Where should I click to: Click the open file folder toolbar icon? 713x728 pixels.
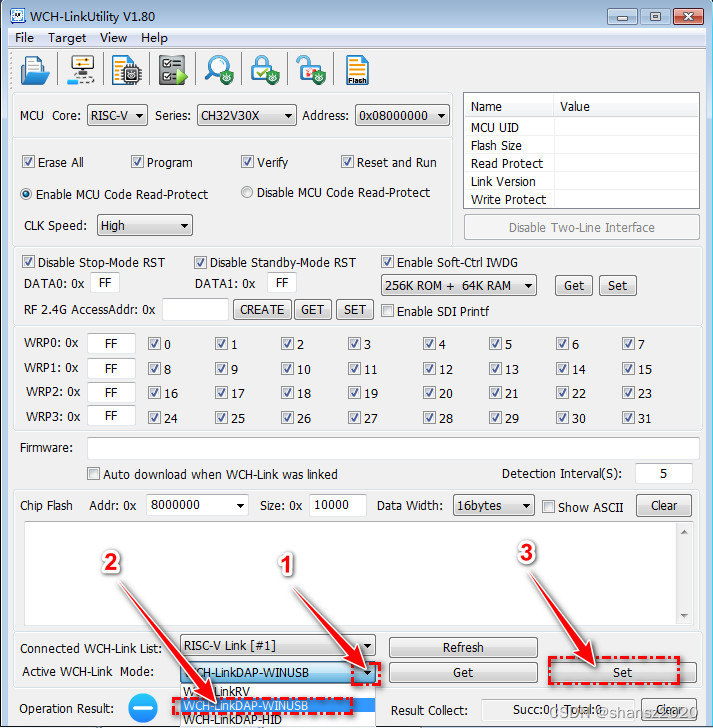pos(35,71)
